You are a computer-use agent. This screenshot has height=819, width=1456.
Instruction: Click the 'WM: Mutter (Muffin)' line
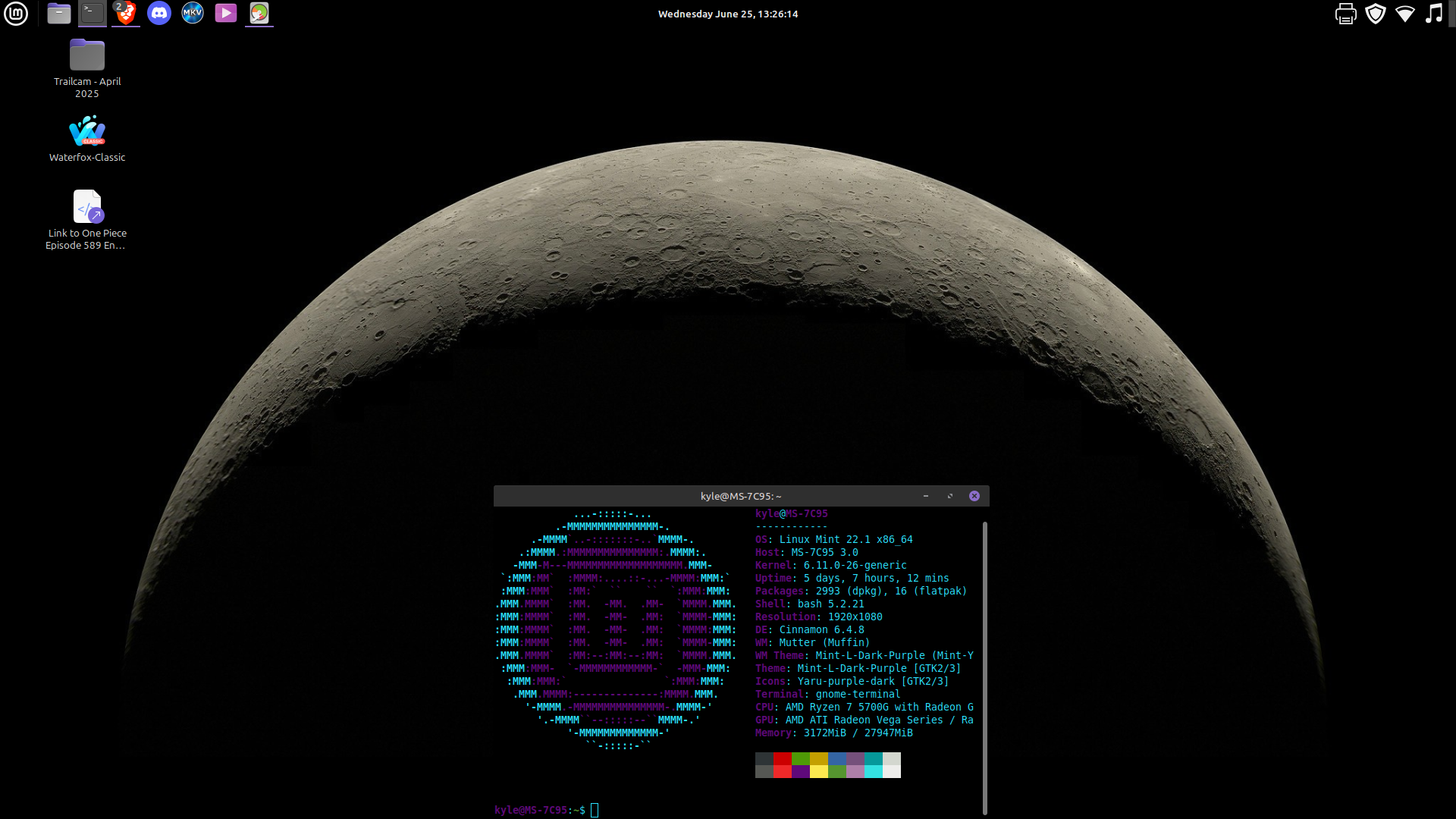coord(813,643)
